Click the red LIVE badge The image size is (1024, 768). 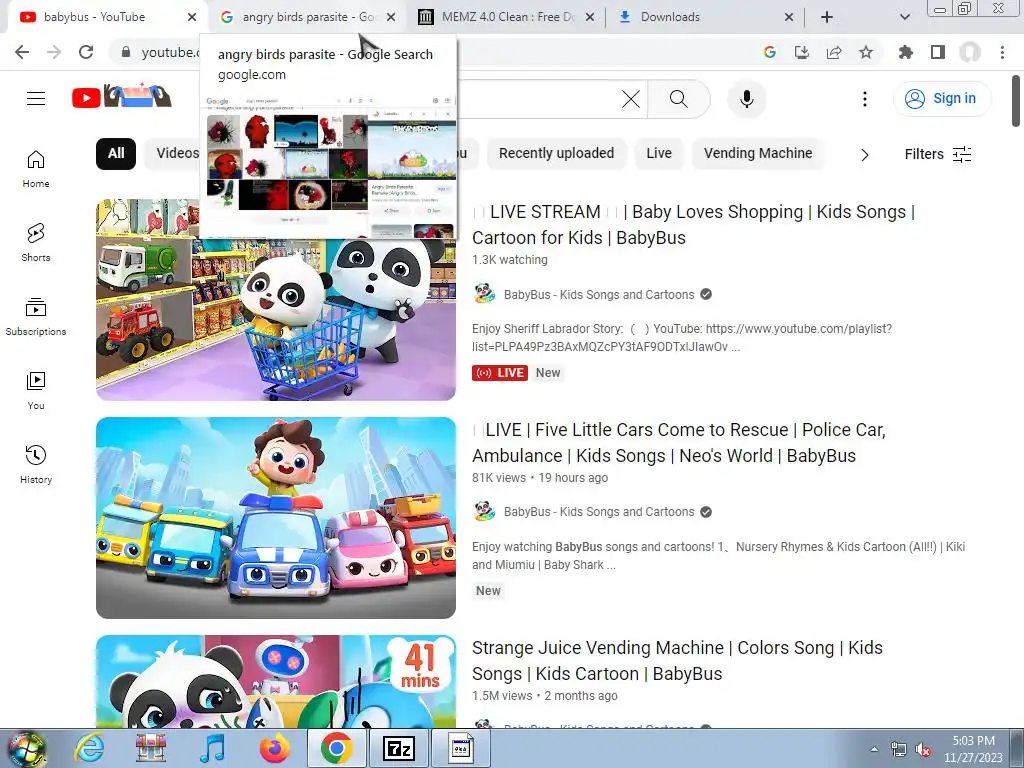tap(500, 373)
